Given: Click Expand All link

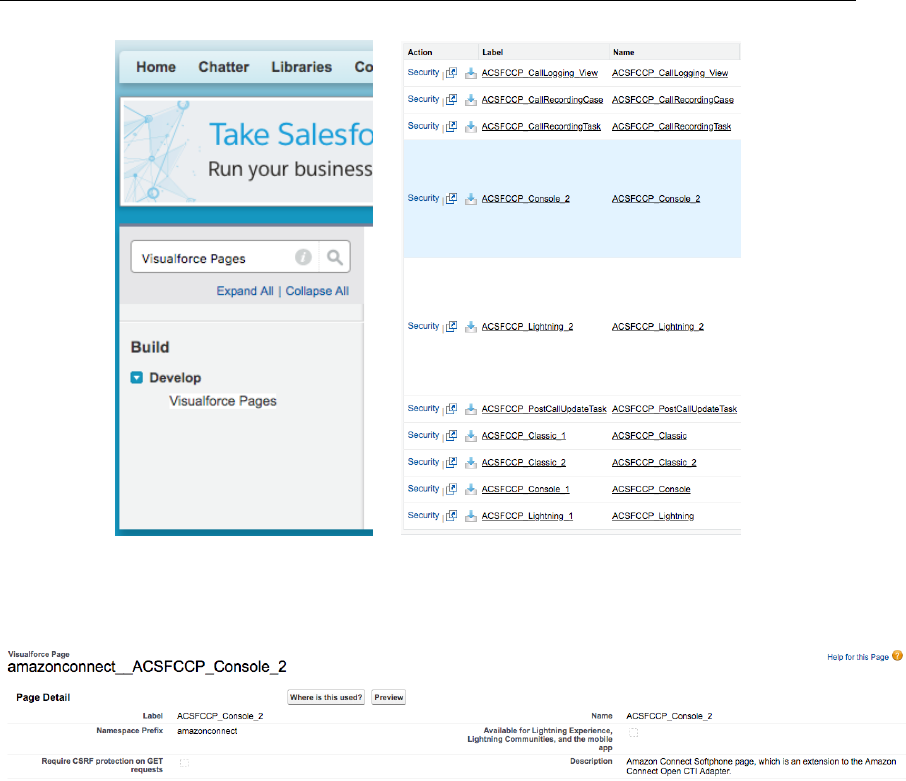Looking at the screenshot, I should click(x=245, y=291).
